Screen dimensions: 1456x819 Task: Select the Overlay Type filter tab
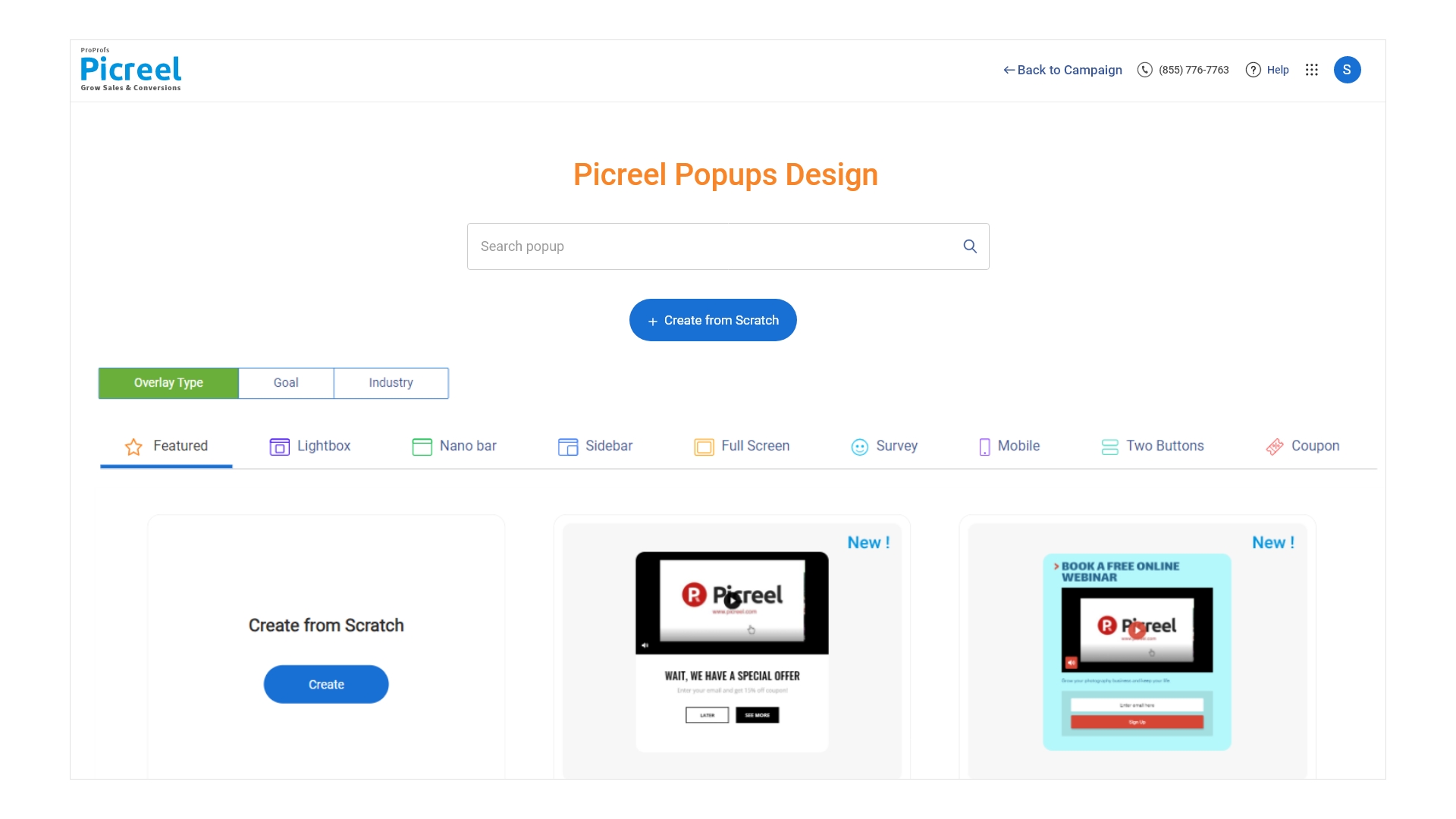click(168, 383)
